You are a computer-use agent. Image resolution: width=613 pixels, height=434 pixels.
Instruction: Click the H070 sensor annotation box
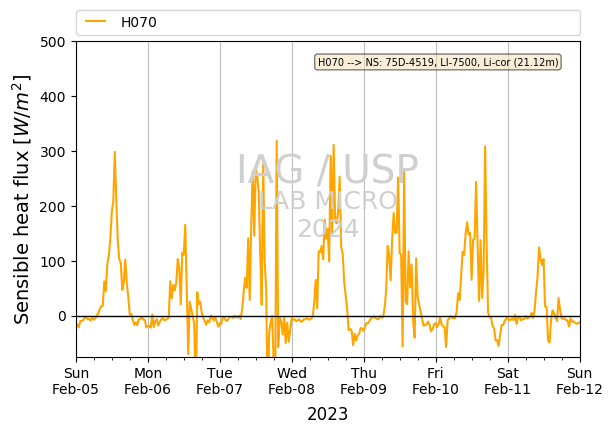[x=438, y=62]
